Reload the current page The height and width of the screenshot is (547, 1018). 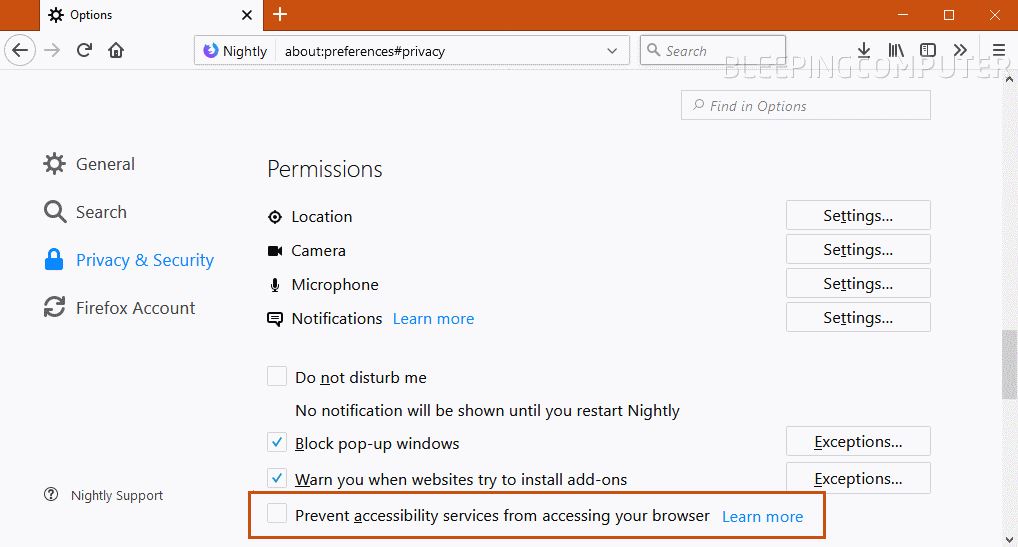coord(84,50)
